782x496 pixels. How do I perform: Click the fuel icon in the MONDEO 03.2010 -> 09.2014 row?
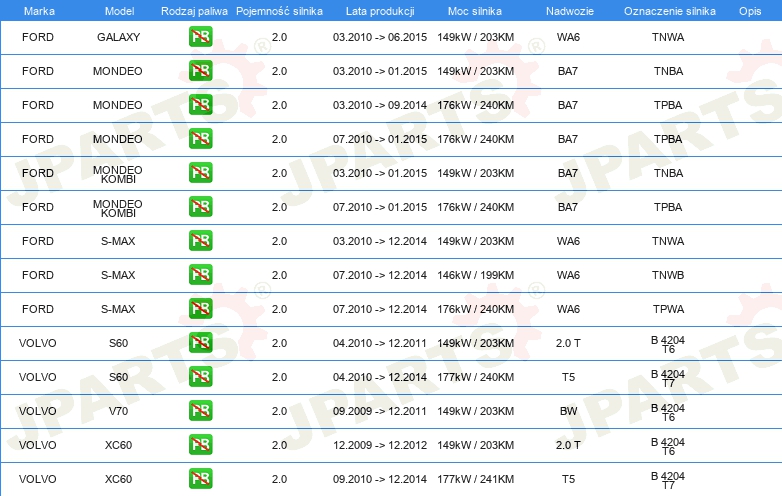(x=200, y=104)
